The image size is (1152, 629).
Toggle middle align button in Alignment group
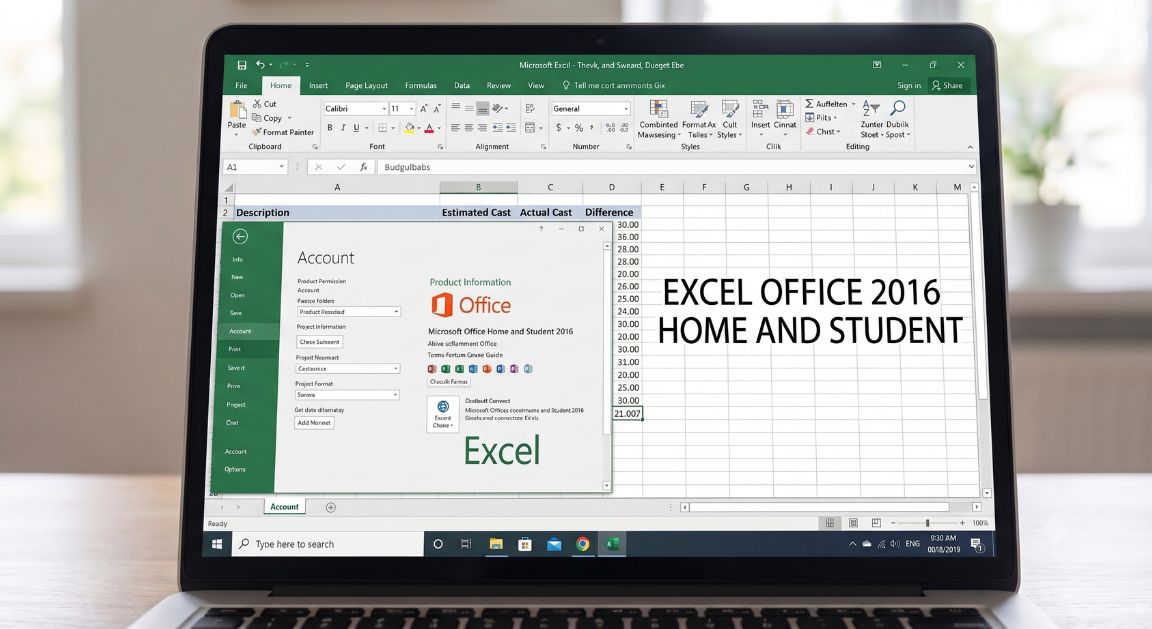(469, 108)
